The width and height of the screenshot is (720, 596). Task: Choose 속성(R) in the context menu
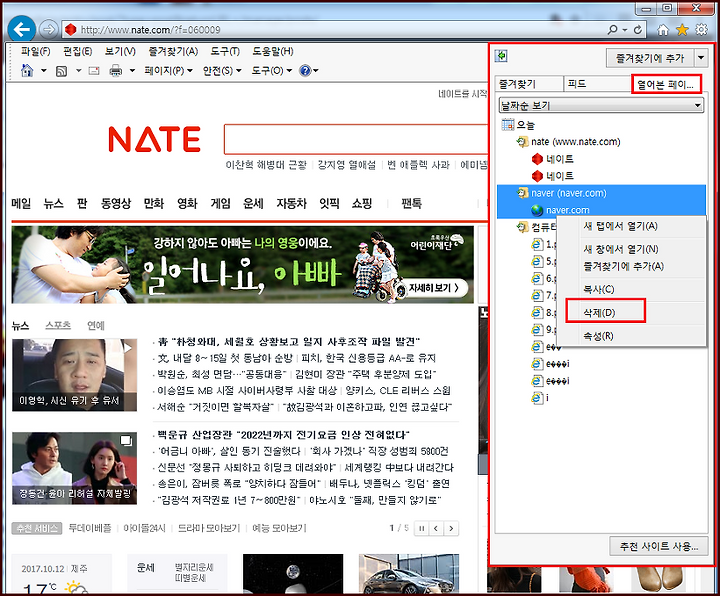pos(598,336)
